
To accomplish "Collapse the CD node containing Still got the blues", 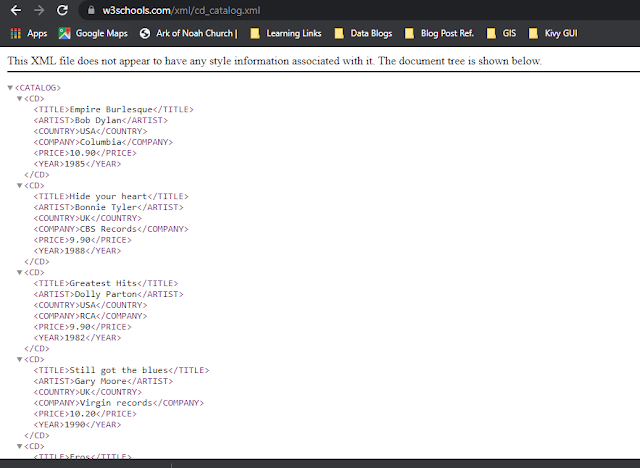I will click(19, 359).
